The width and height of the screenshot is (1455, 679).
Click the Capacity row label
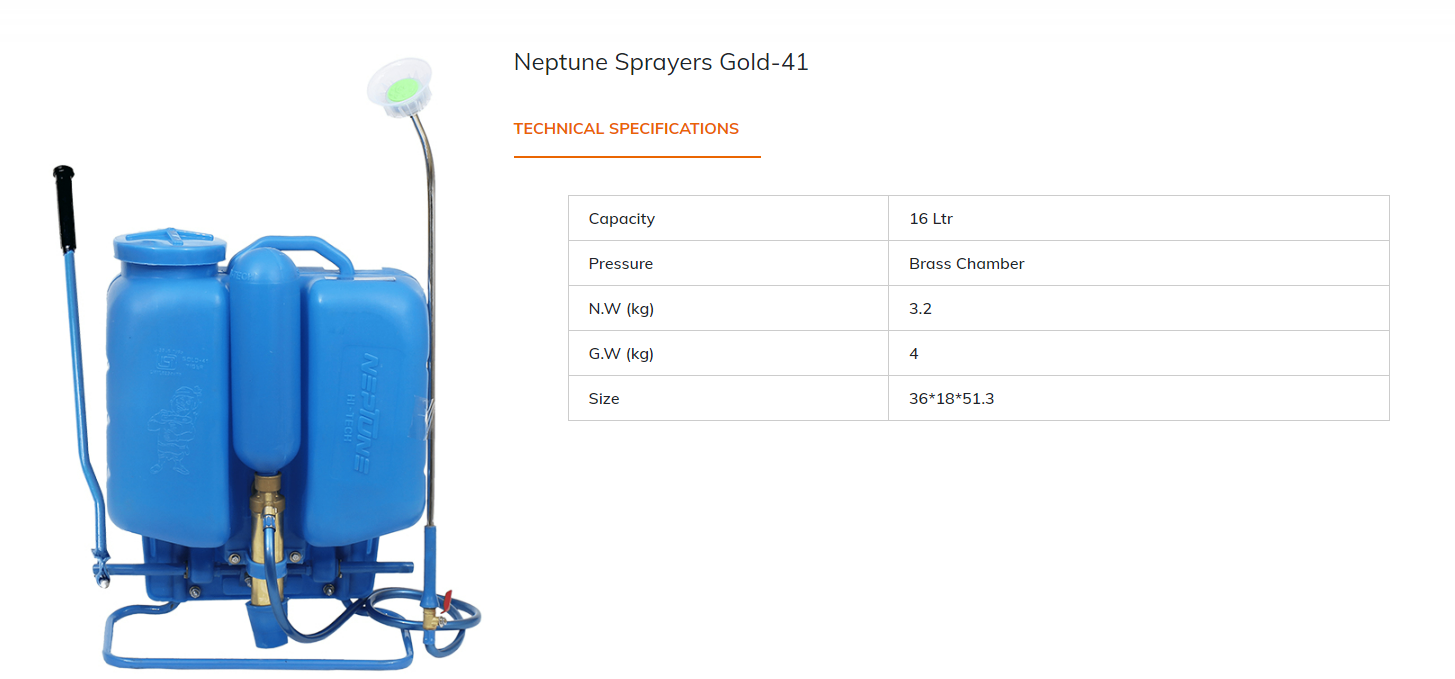click(621, 219)
